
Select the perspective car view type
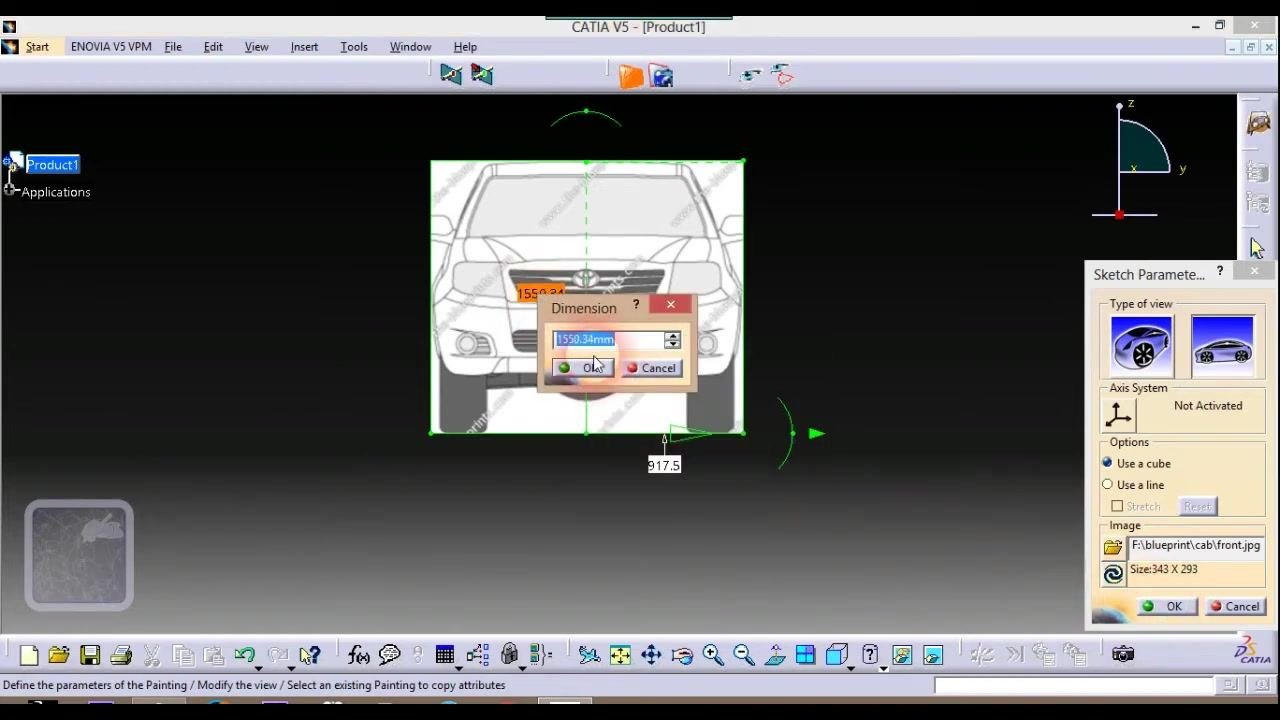[1141, 346]
